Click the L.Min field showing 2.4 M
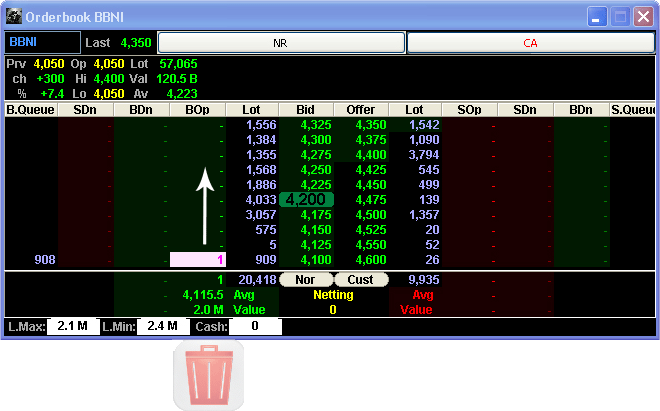The image size is (660, 411). (162, 326)
